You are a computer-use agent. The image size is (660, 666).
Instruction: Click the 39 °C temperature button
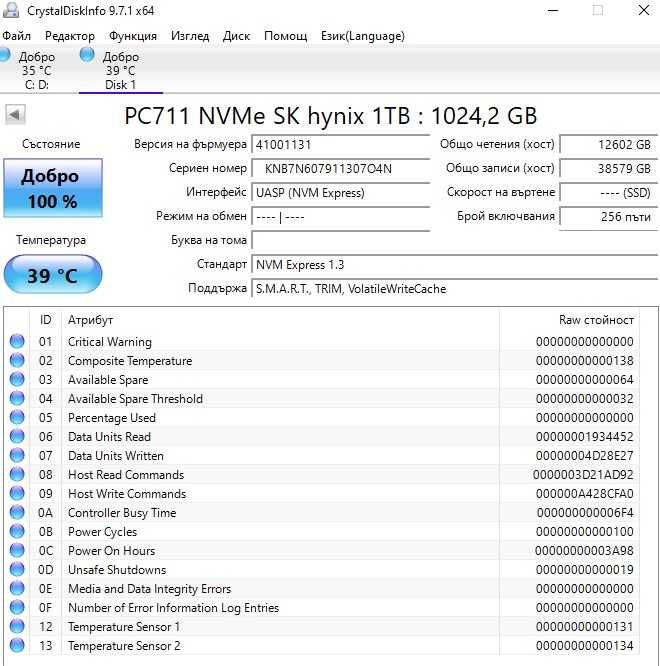point(53,275)
